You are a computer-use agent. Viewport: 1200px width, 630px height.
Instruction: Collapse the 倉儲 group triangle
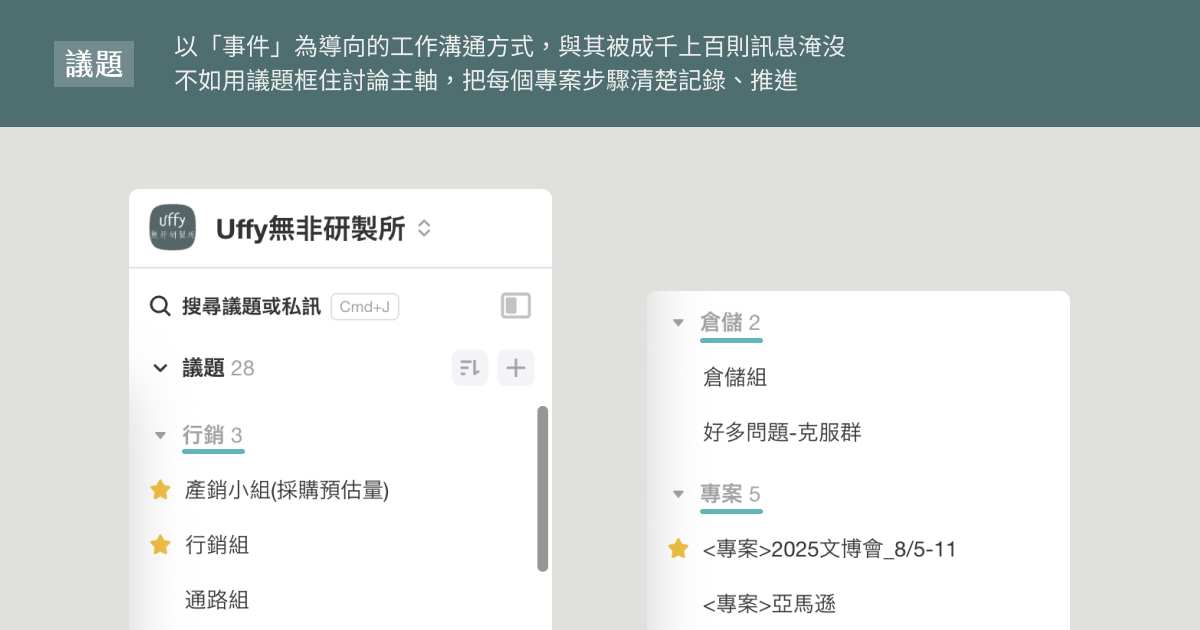pyautogui.click(x=678, y=322)
